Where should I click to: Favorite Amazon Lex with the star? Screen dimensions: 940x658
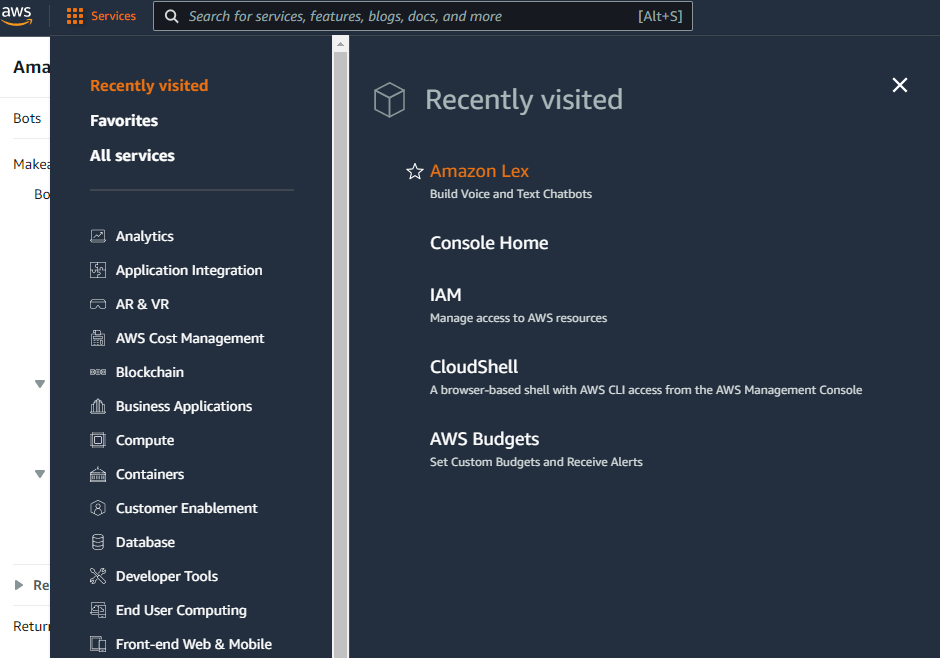(x=415, y=172)
